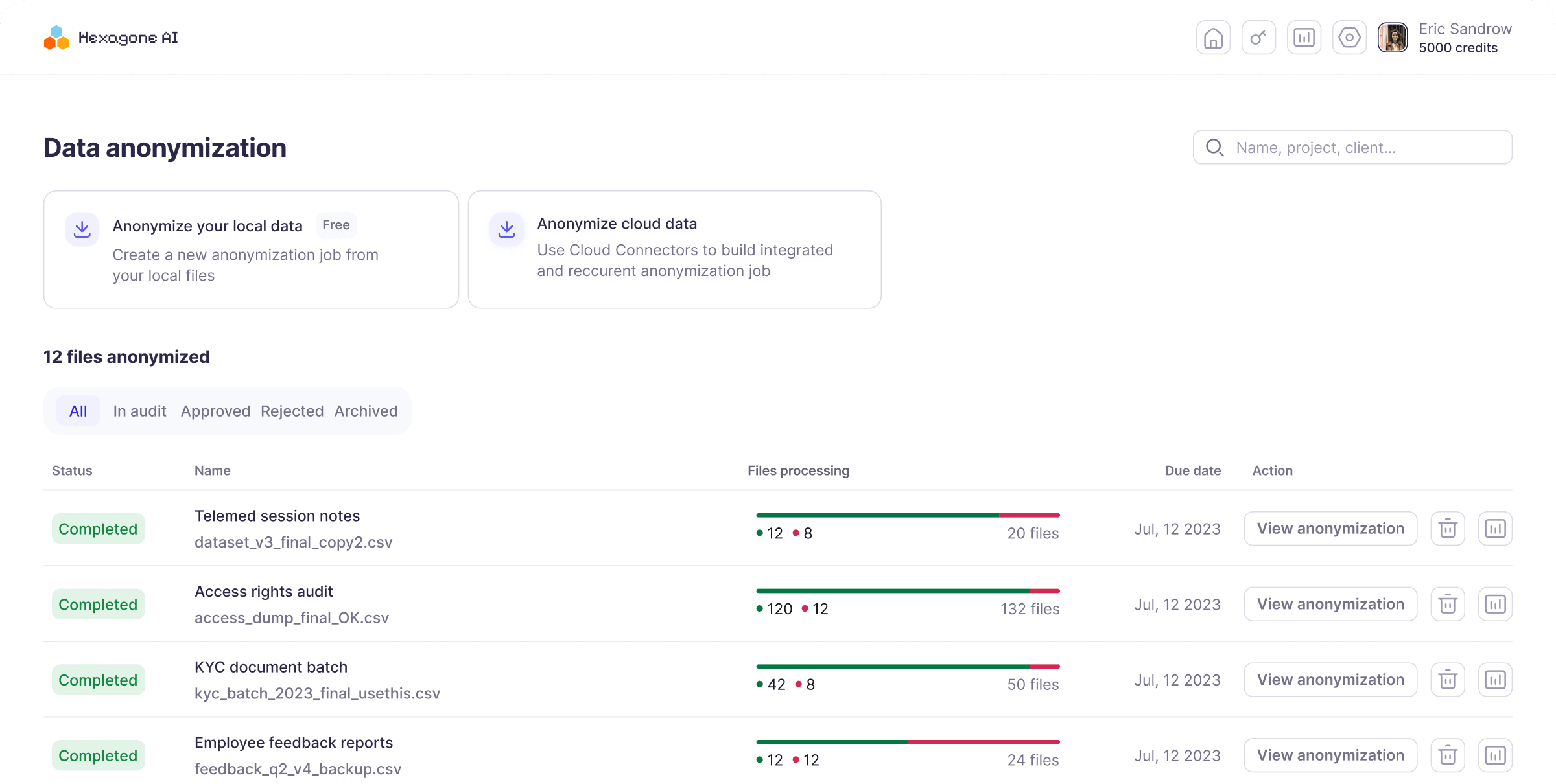Select the All filter tab
1556x784 pixels.
click(x=78, y=411)
